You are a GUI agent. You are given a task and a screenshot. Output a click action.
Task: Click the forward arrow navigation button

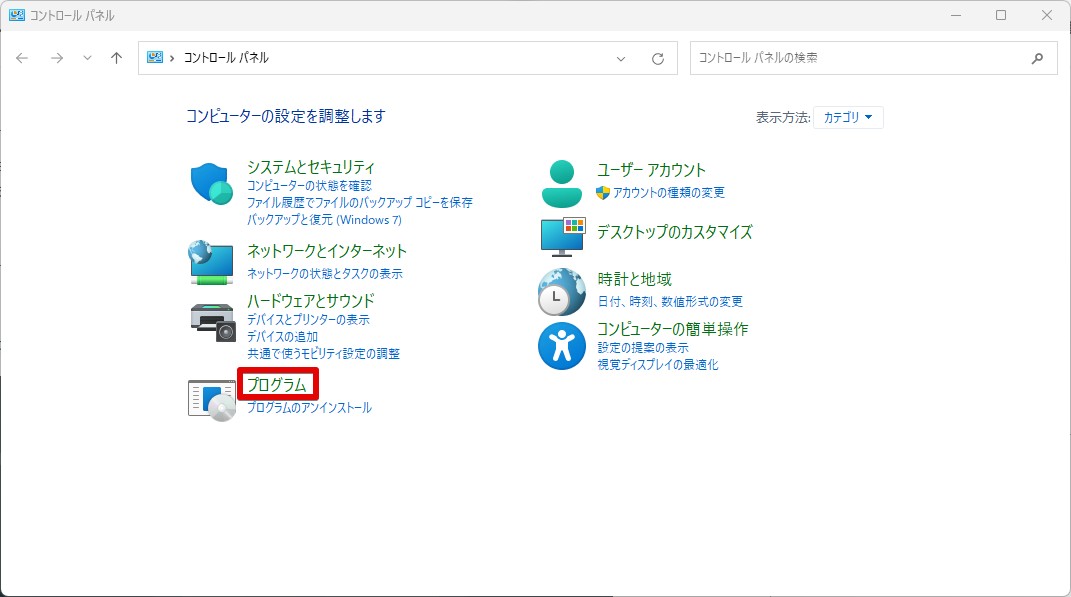click(x=57, y=58)
